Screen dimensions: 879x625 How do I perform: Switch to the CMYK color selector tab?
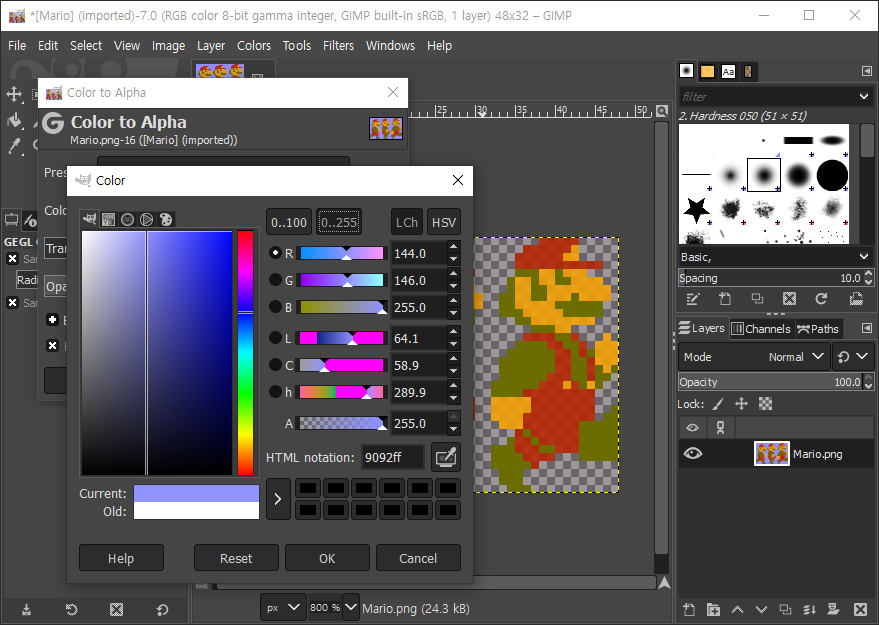(109, 219)
